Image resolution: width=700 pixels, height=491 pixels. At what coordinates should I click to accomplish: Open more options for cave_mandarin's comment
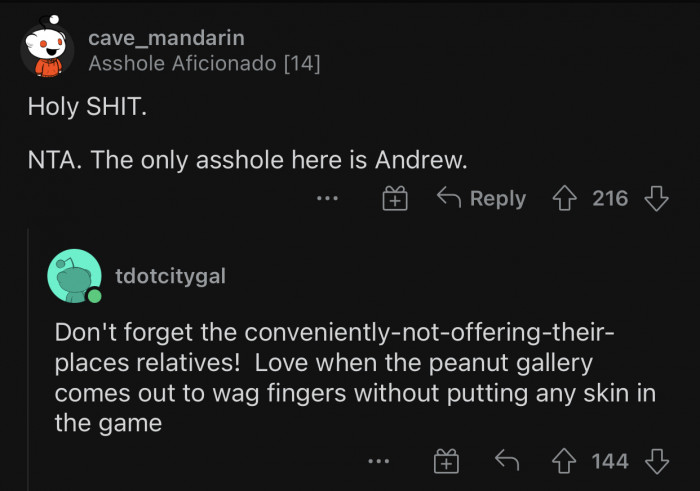tap(327, 199)
